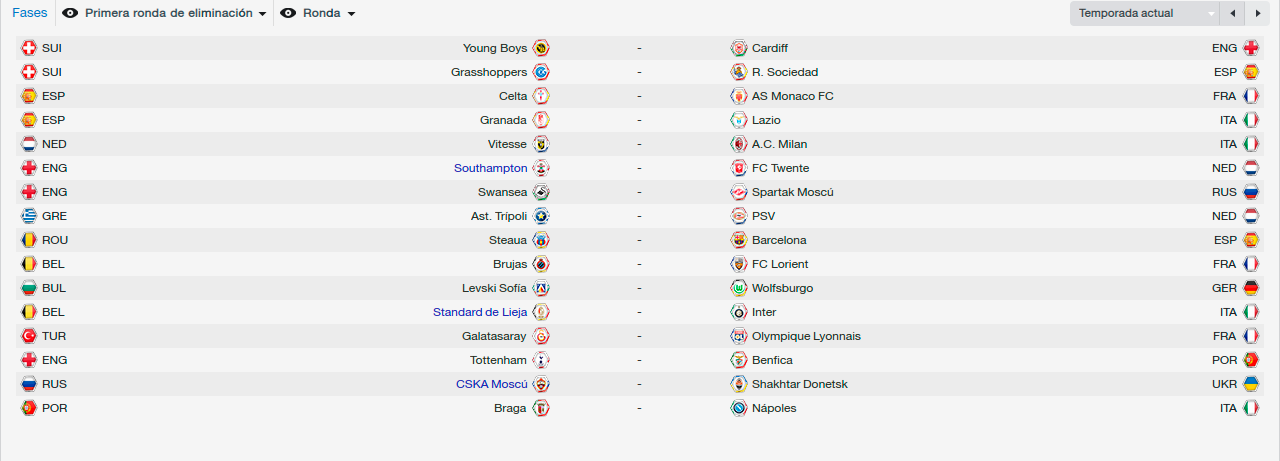Click the Greece flag next to GRE

(x=29, y=216)
